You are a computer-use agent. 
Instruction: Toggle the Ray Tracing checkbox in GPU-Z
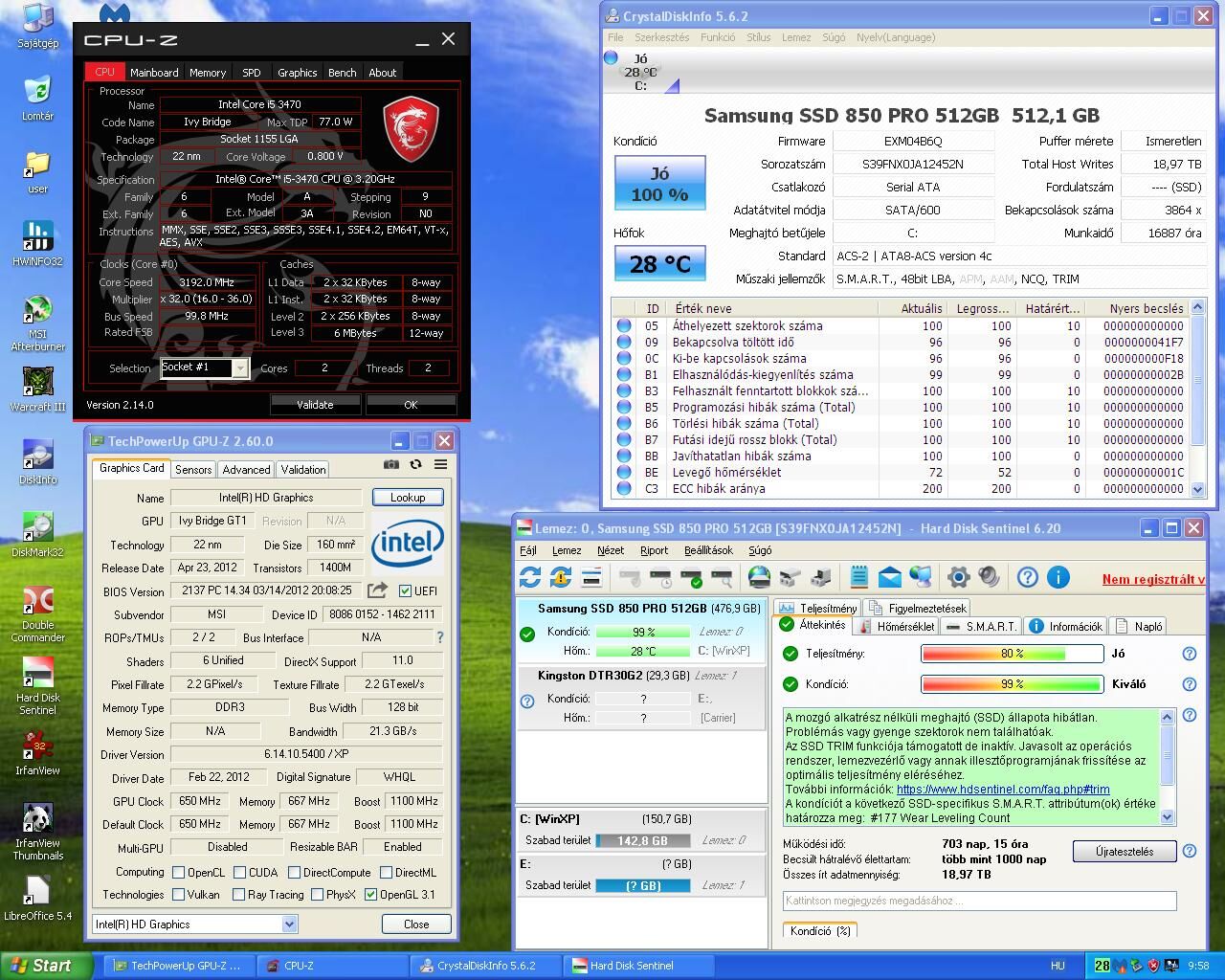[x=239, y=895]
